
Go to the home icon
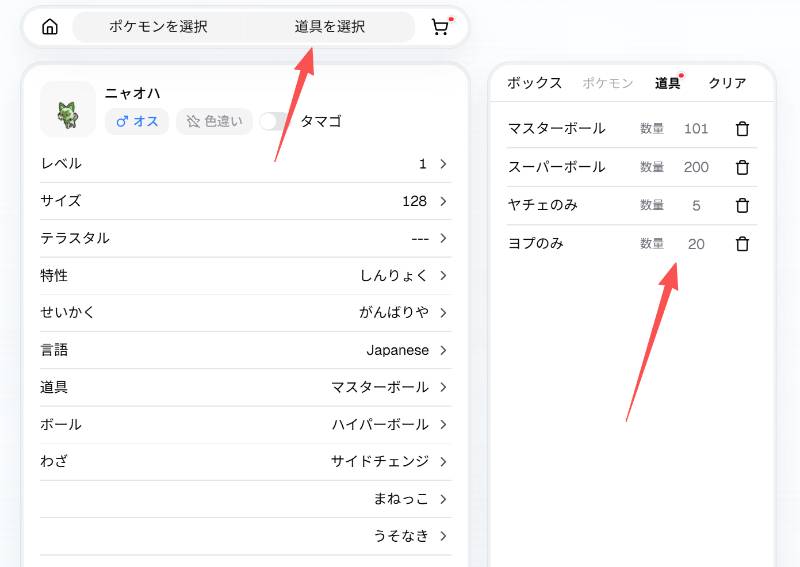click(49, 27)
